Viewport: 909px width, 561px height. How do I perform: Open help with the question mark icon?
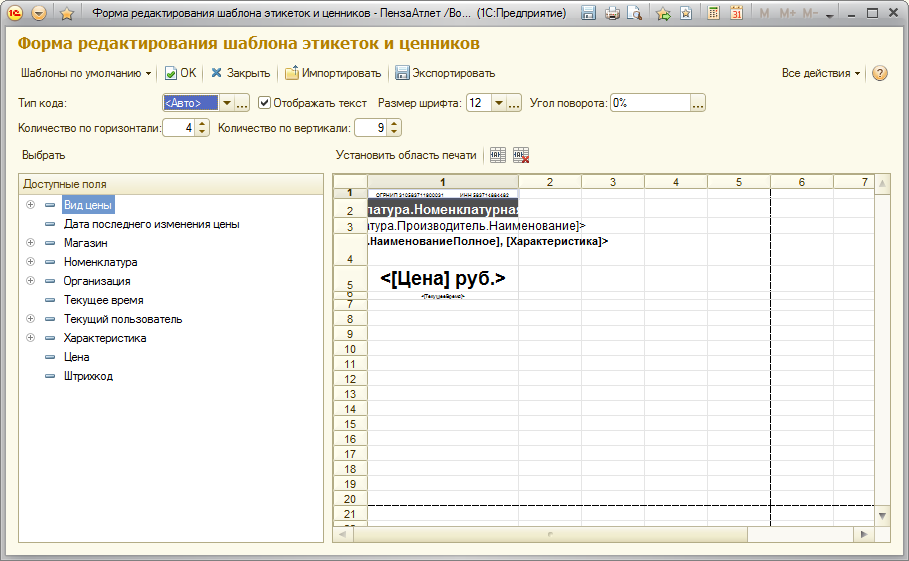pos(880,73)
